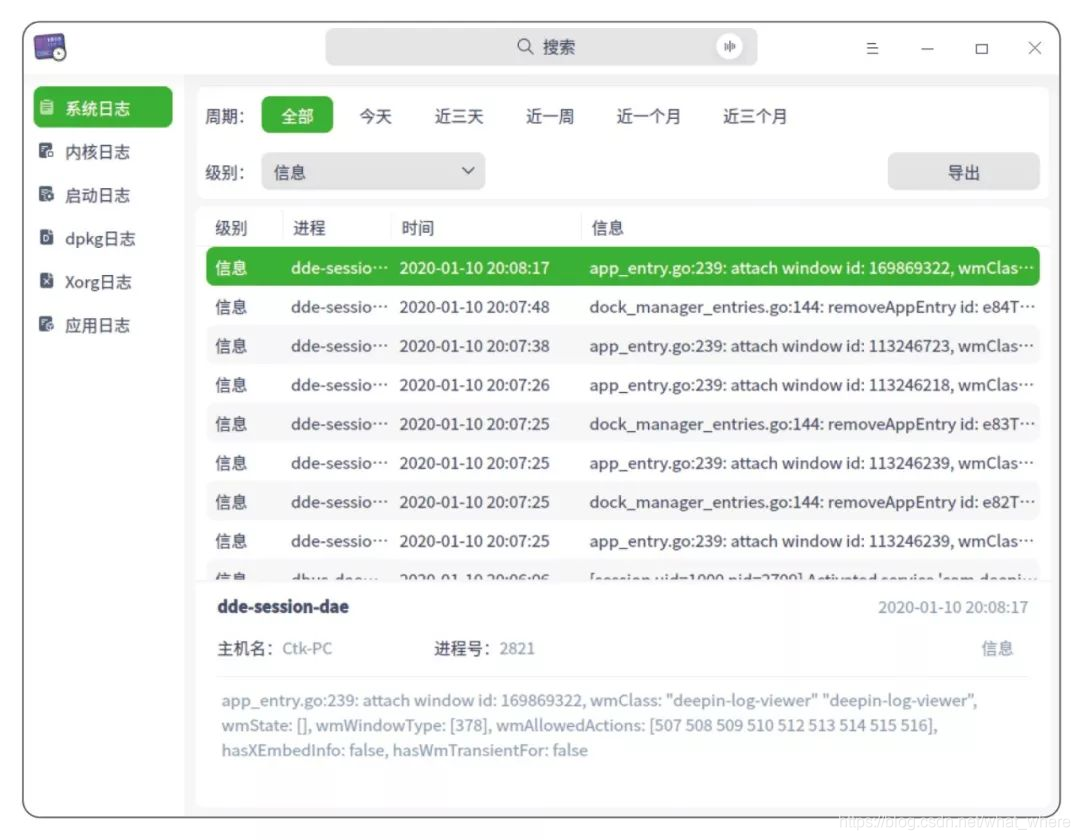Open 内核日志 log category
The image size is (1080, 840).
[103, 151]
